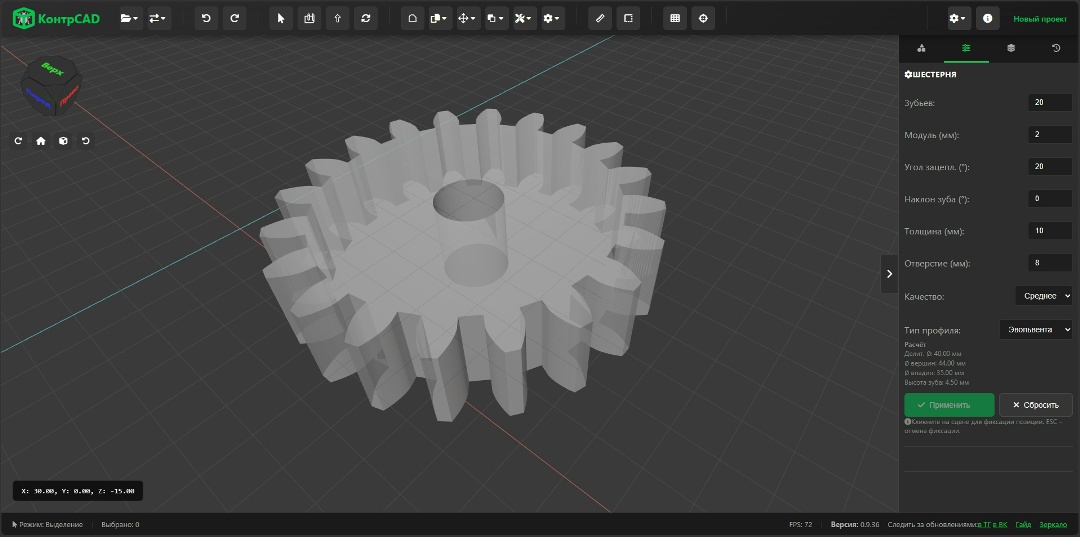Click the Верх face of view cube
Screen dimensions: 1080x537
coord(51,69)
